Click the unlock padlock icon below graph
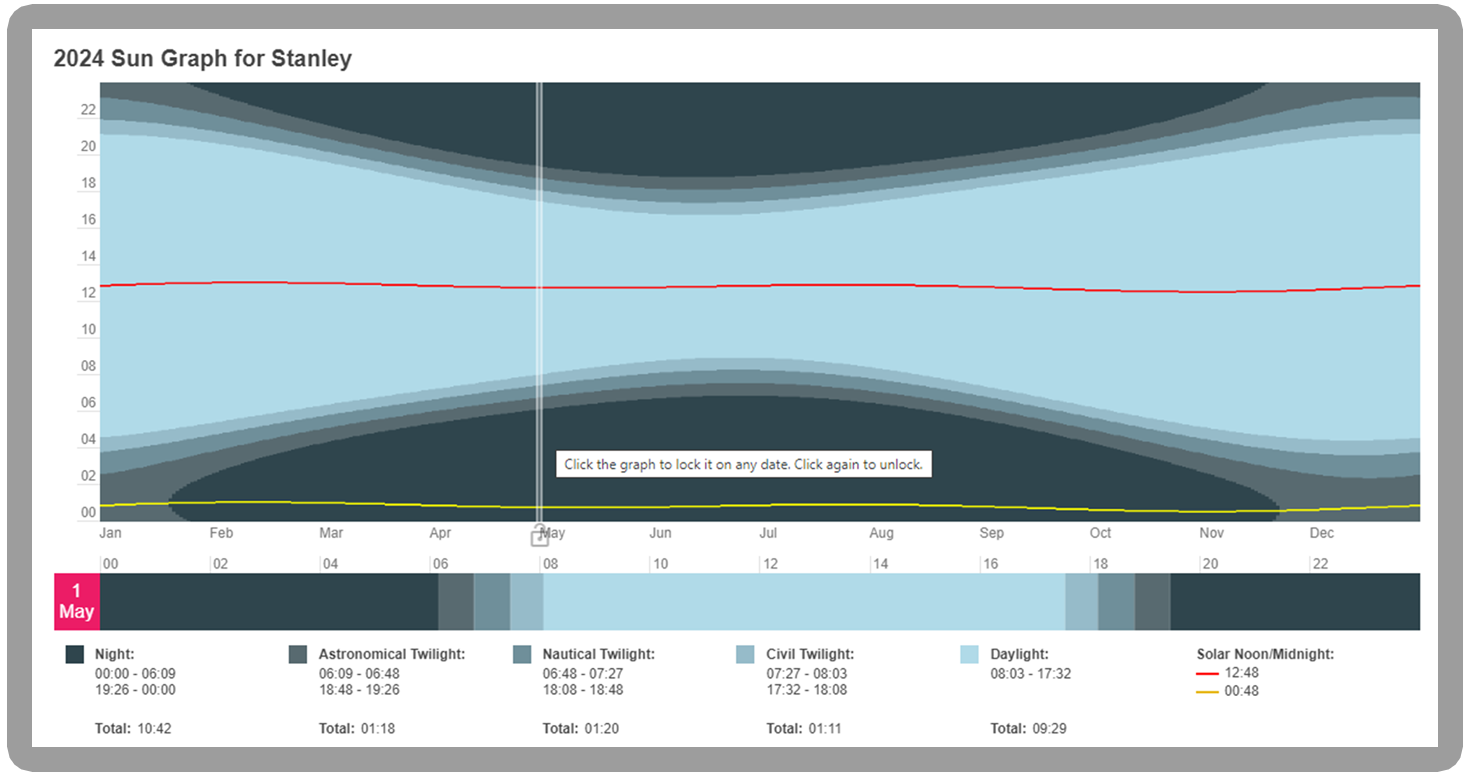Screen dimensions: 1468x775 (539, 536)
